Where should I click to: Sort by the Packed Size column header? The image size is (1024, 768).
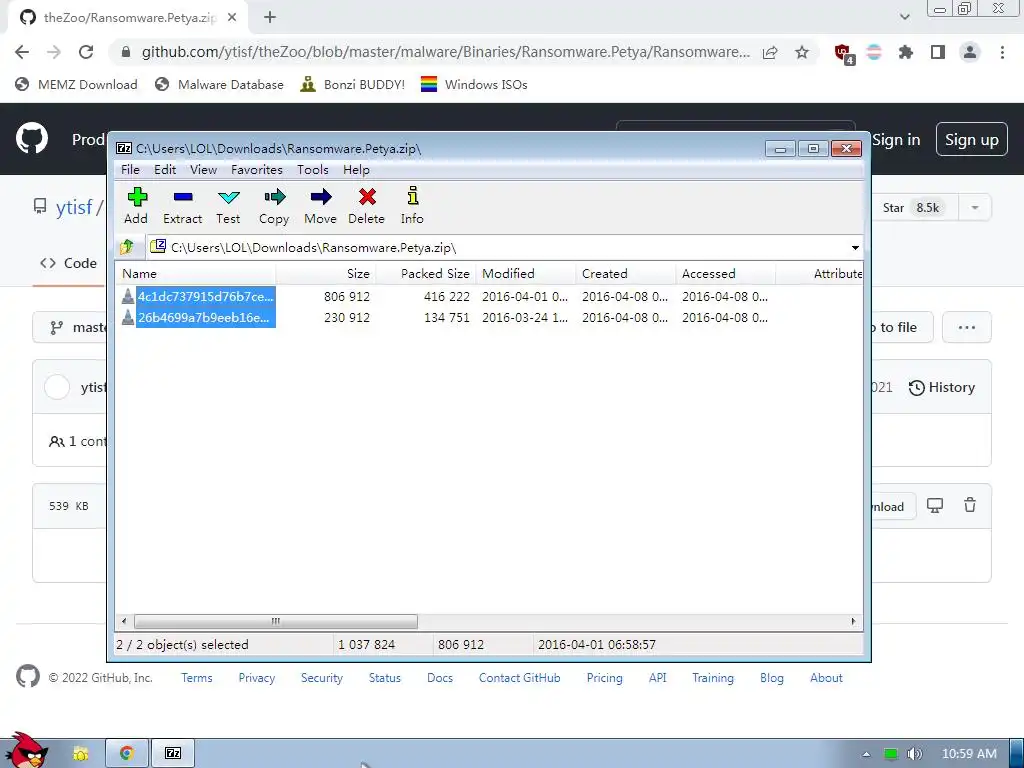click(x=426, y=274)
